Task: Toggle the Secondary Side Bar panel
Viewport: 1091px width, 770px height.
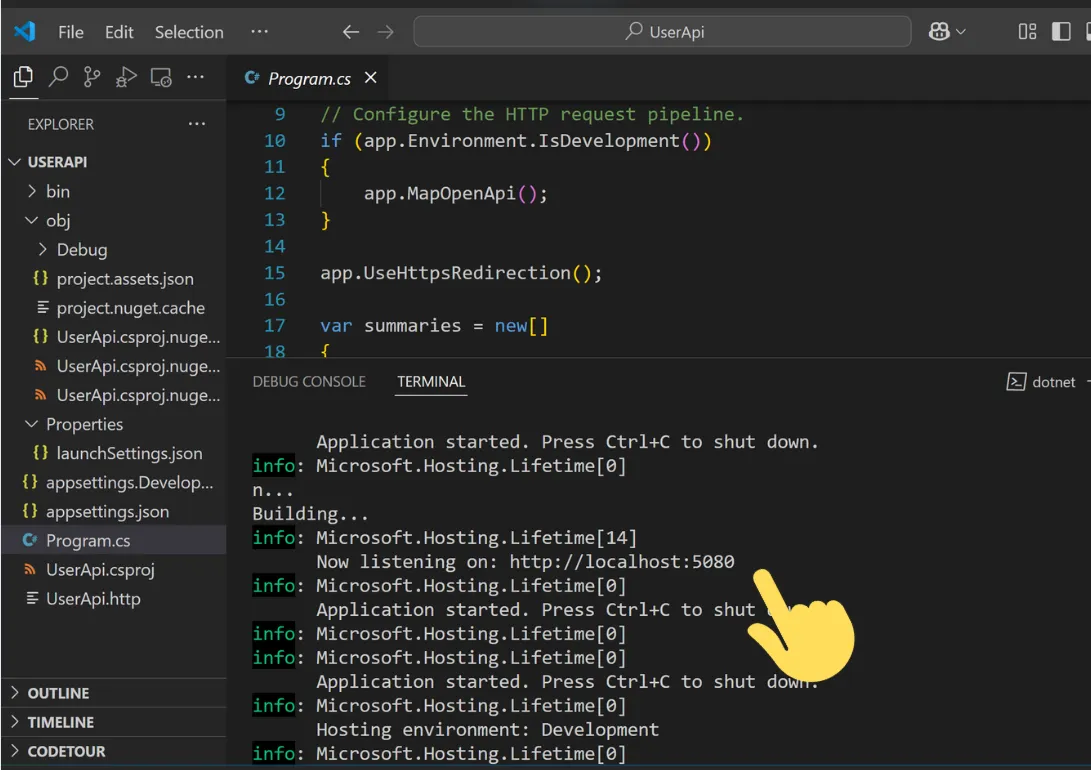Action: [x=1086, y=31]
